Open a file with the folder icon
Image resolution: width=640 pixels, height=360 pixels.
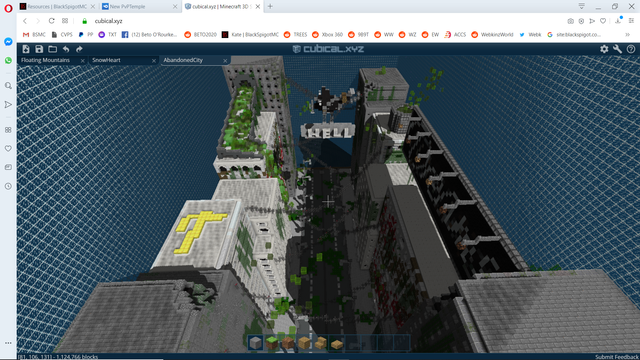[x=52, y=49]
